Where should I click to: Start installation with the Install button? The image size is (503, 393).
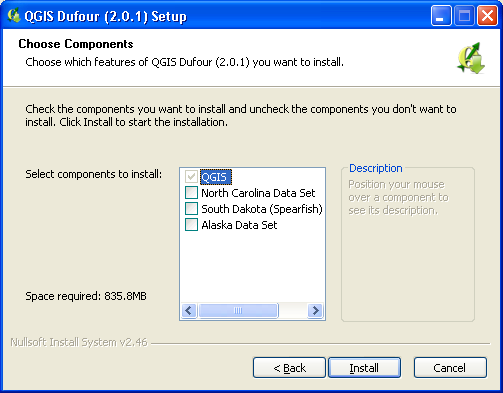(x=364, y=368)
